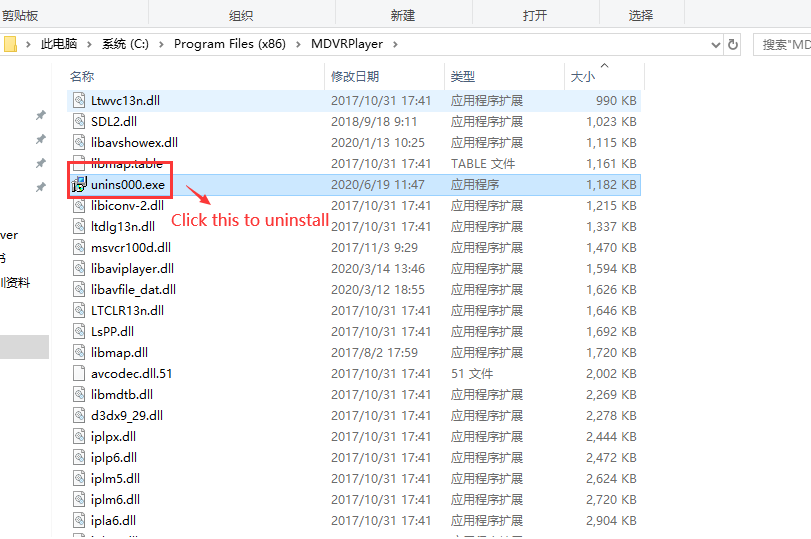Select the Ltwvc13n.dll file icon

(80, 101)
